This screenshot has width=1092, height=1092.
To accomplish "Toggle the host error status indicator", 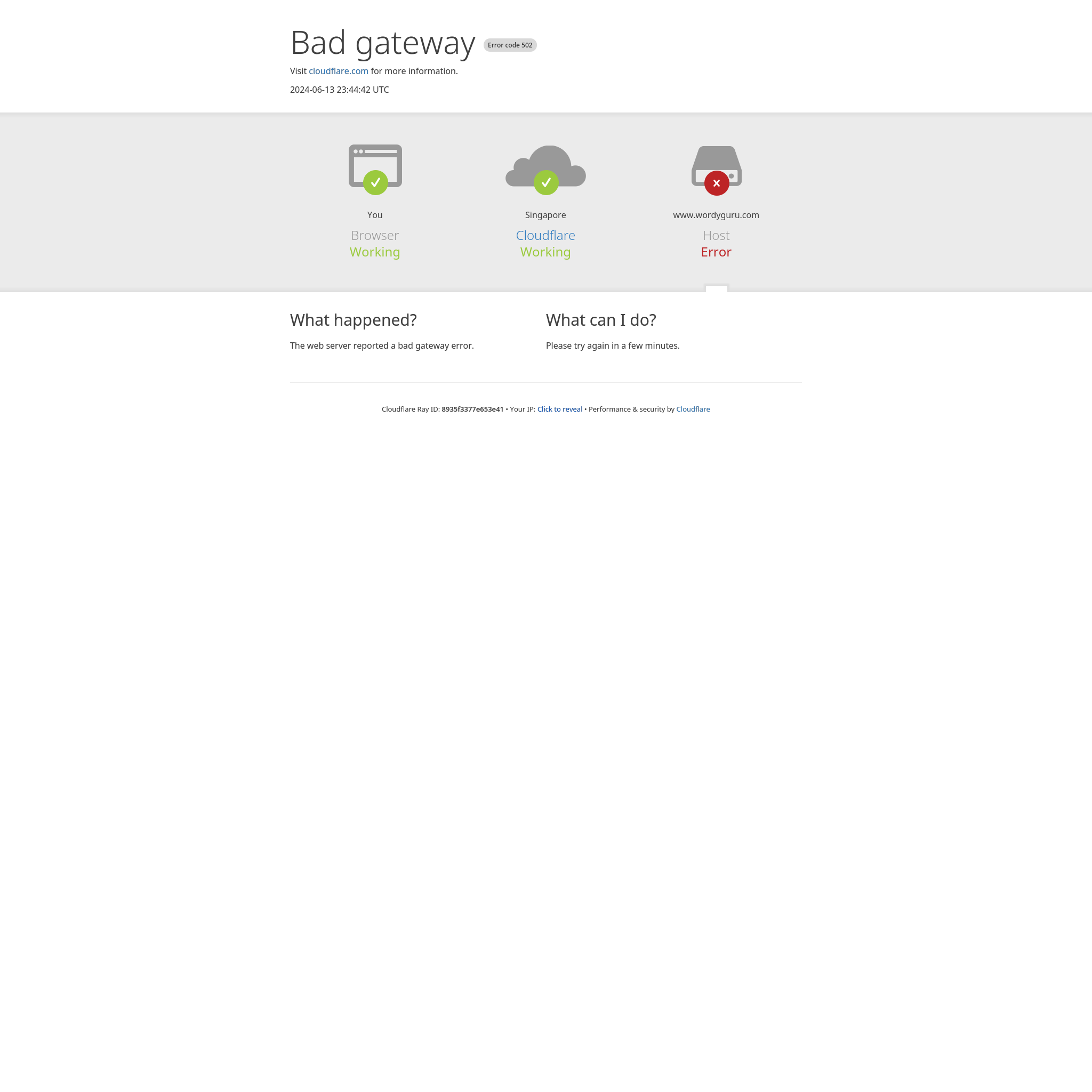I will click(x=716, y=183).
